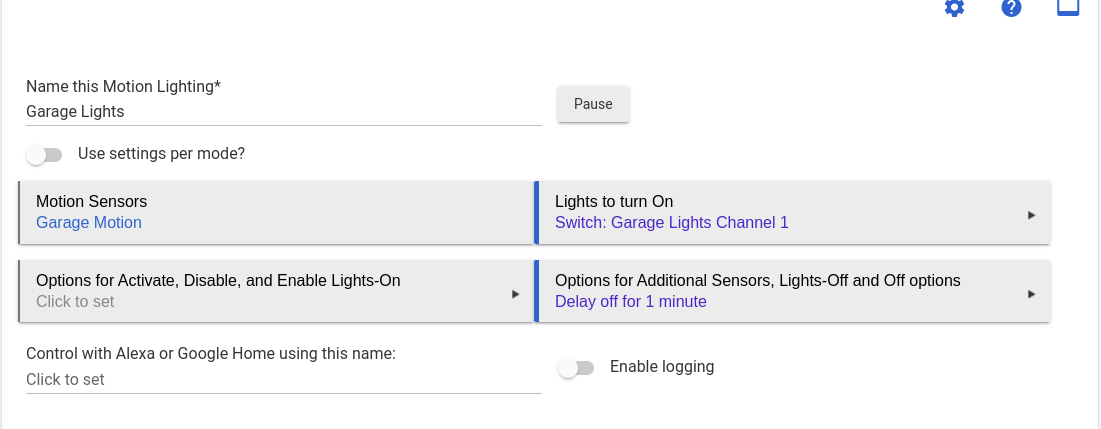This screenshot has height=429, width=1101.
Task: Pause this Motion Lighting app
Action: pos(593,104)
